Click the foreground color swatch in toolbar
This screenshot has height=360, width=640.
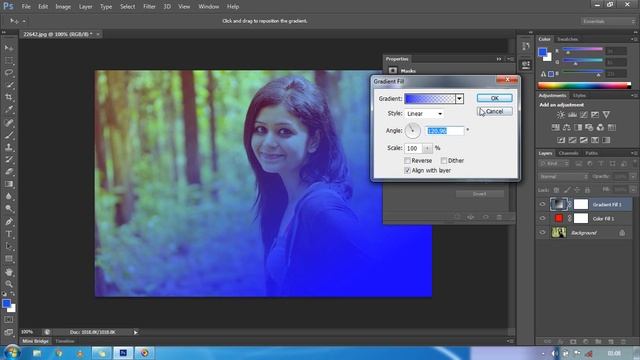tap(7, 303)
